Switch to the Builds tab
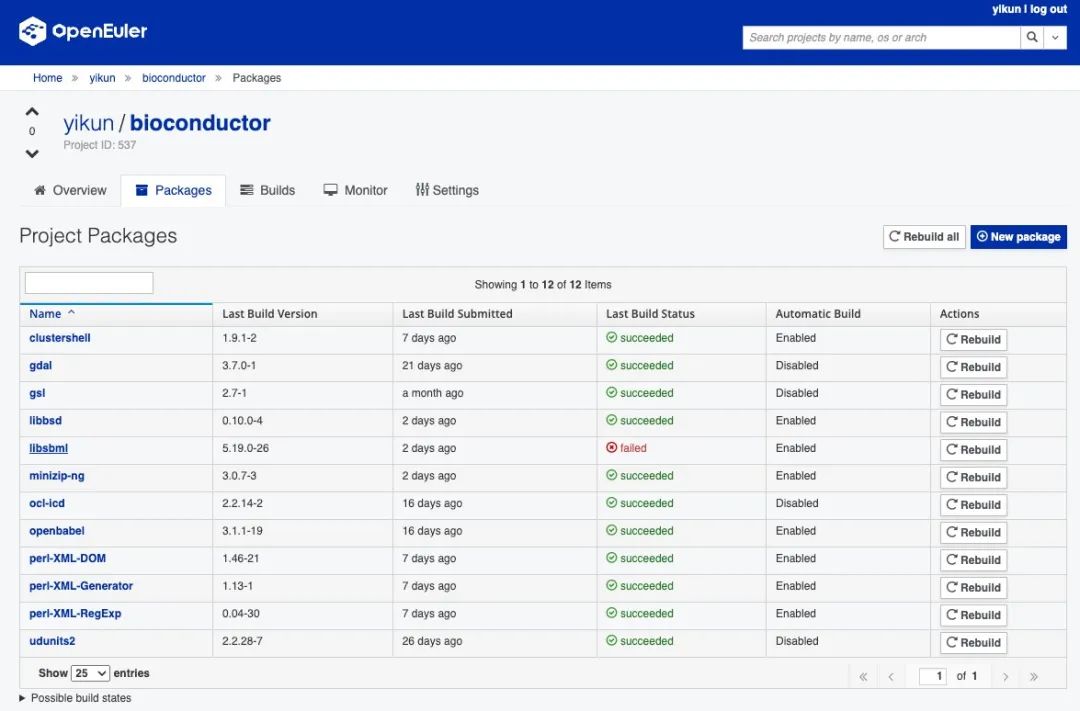Viewport: 1080px width, 711px height. 268,190
